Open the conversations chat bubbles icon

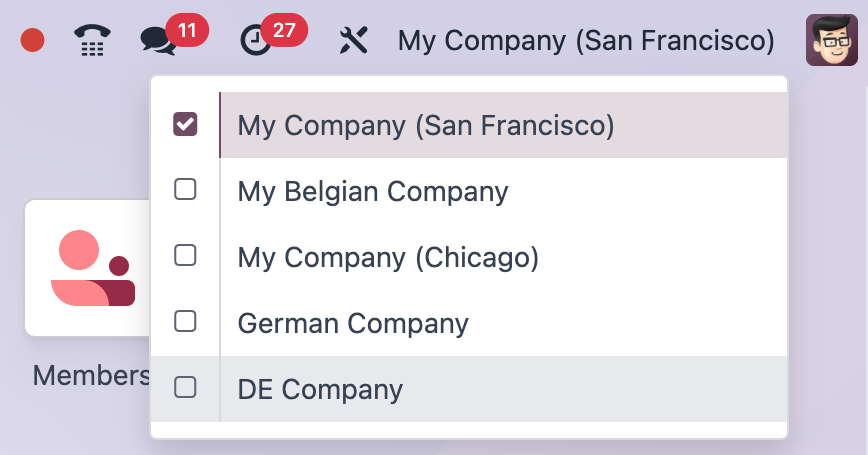(157, 40)
